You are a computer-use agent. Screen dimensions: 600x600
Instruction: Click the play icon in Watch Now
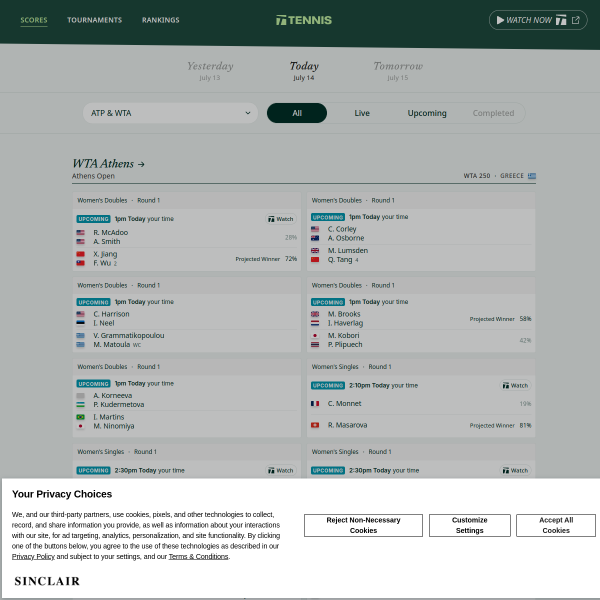click(x=500, y=20)
